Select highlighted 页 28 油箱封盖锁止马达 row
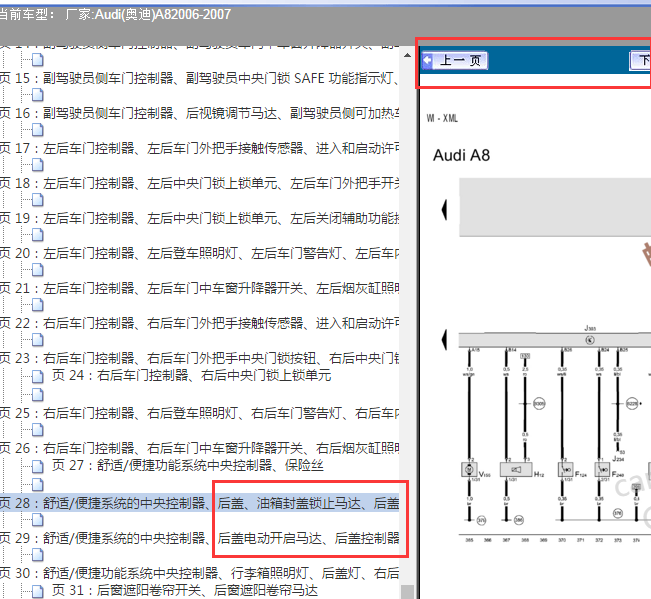This screenshot has width=651, height=599. [199, 504]
